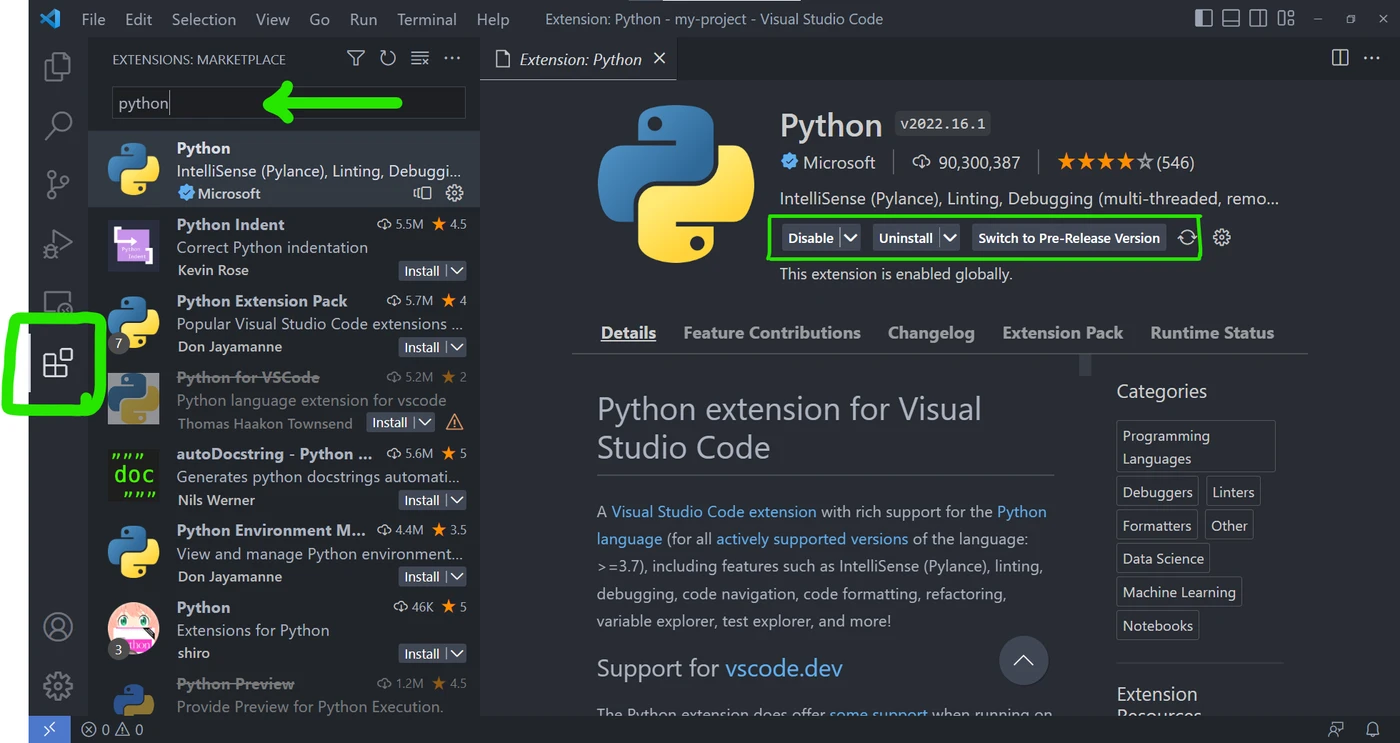
Task: Open the vscode.dev link
Action: click(784, 668)
